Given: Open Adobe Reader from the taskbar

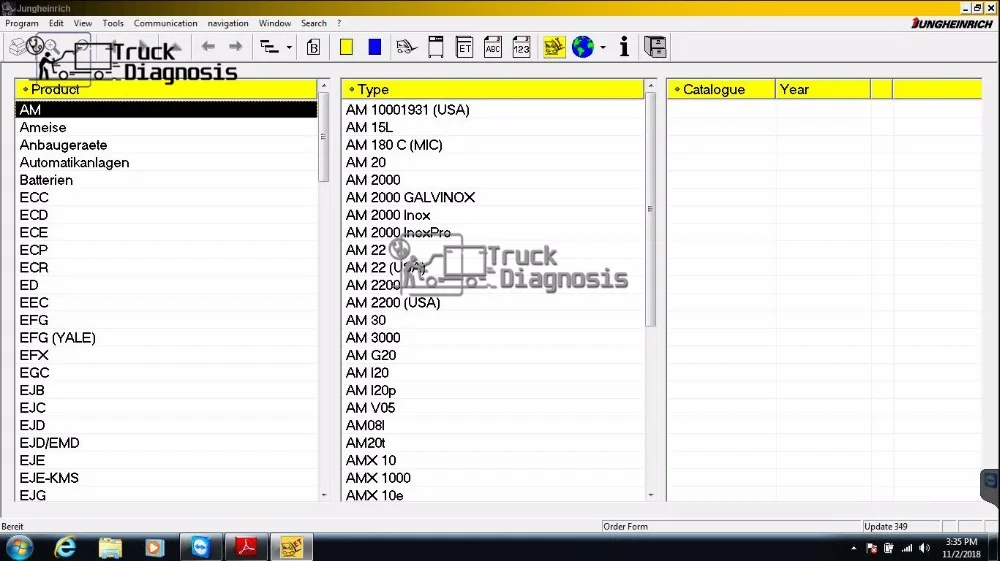Looking at the screenshot, I should 246,547.
